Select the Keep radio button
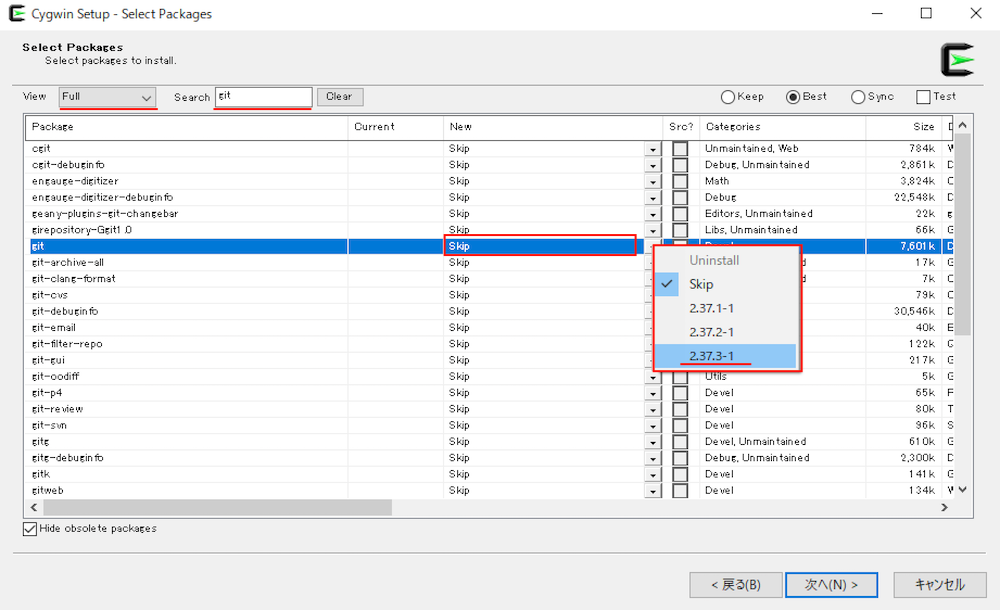Screen dimensions: 1000x610 pos(728,97)
